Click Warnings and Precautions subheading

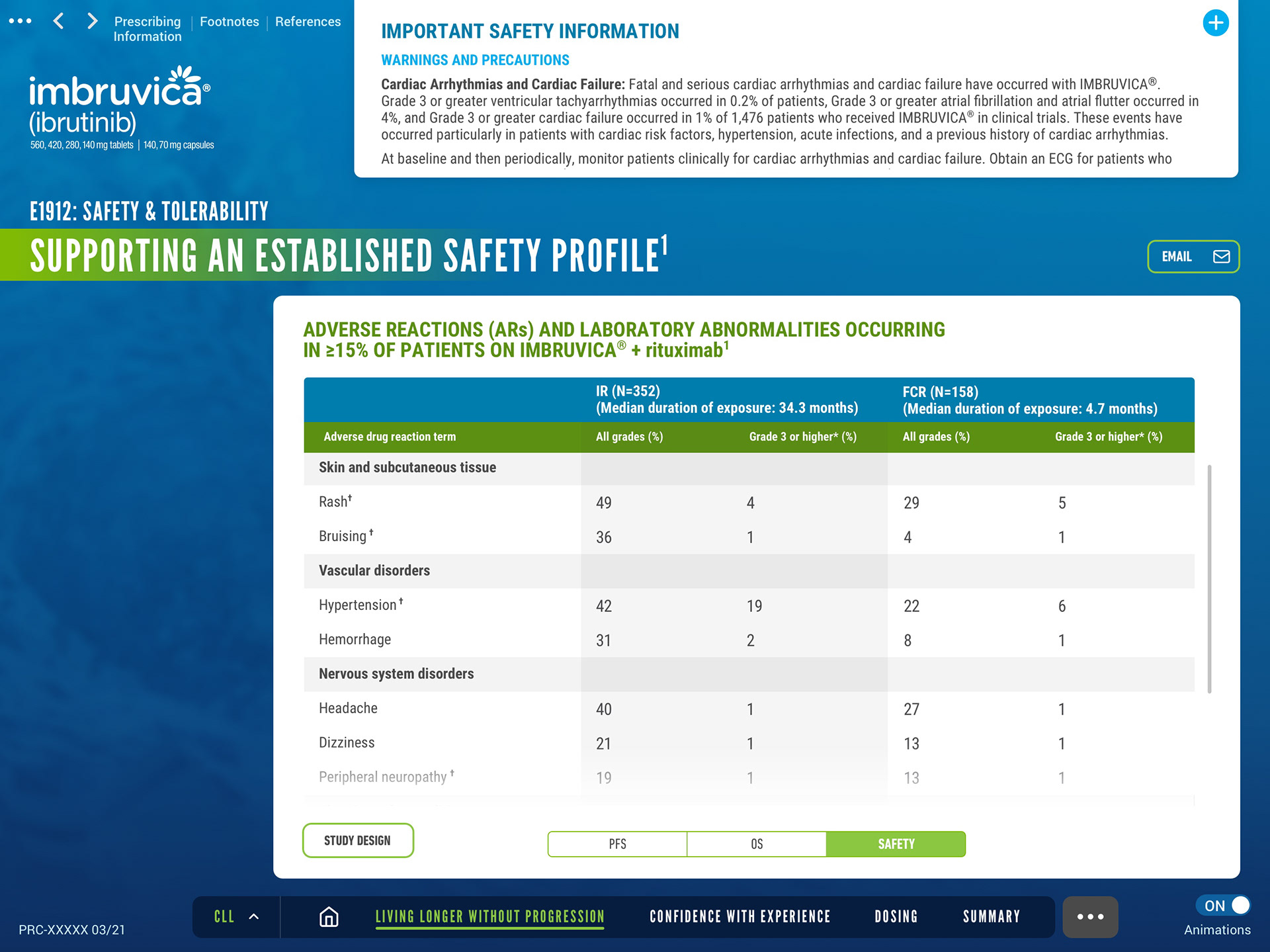point(475,60)
